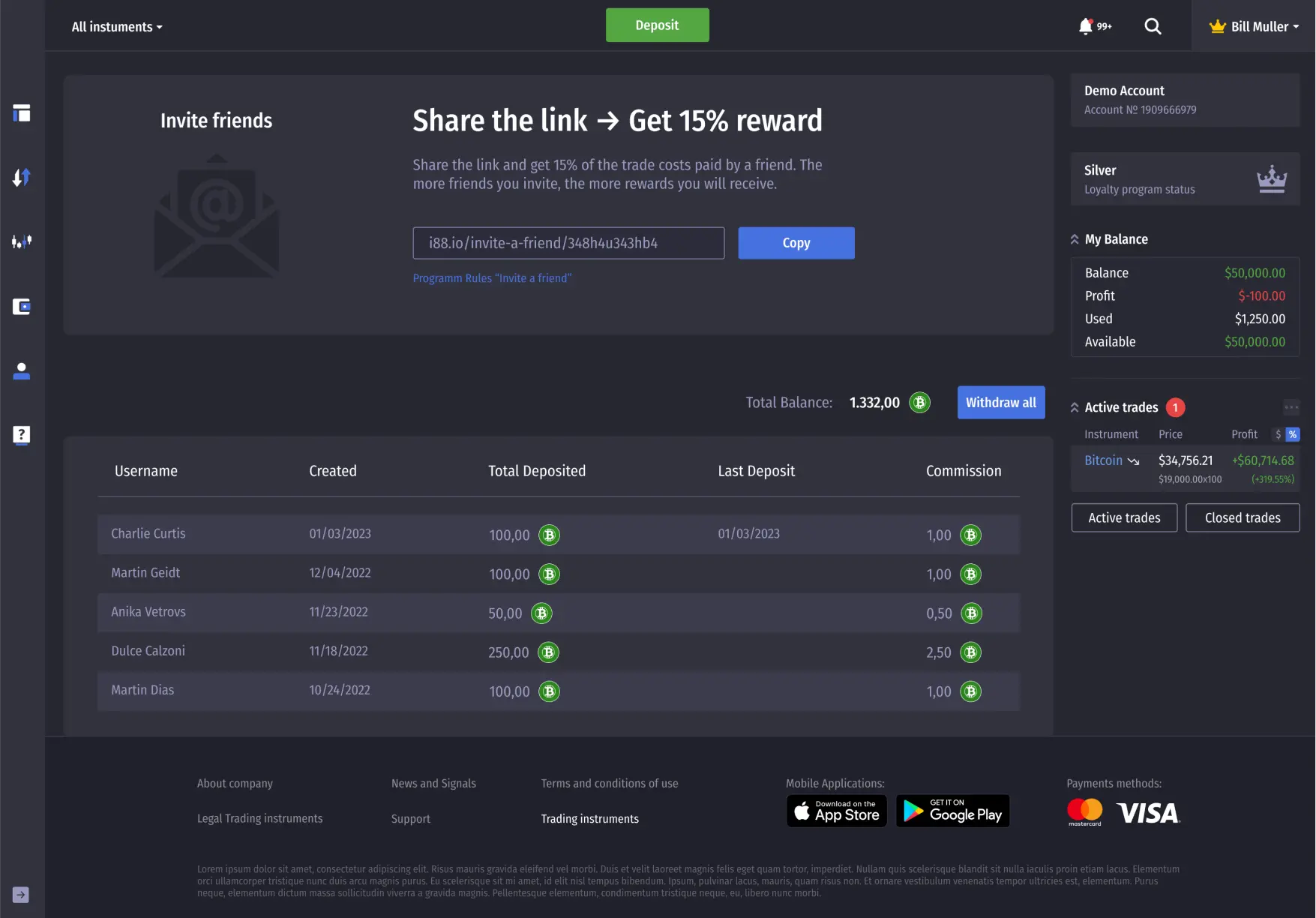The image size is (1316, 918).
Task: Collapse the My Balance section
Action: click(1075, 238)
